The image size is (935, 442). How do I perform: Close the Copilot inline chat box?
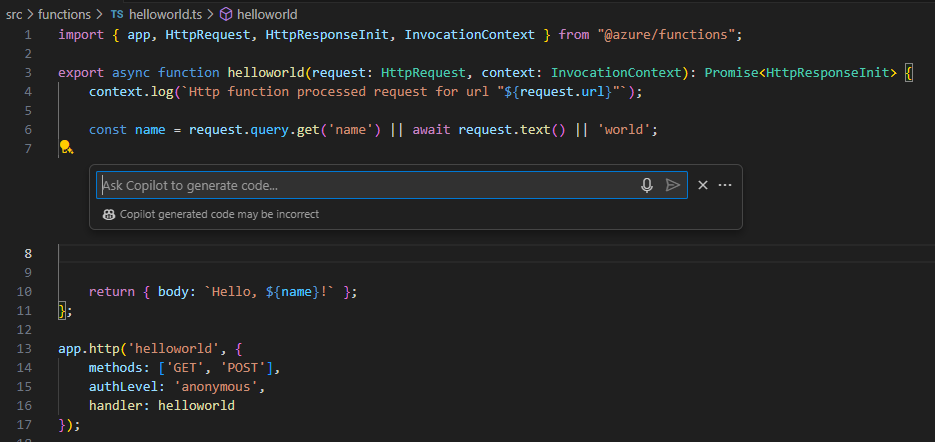(703, 185)
